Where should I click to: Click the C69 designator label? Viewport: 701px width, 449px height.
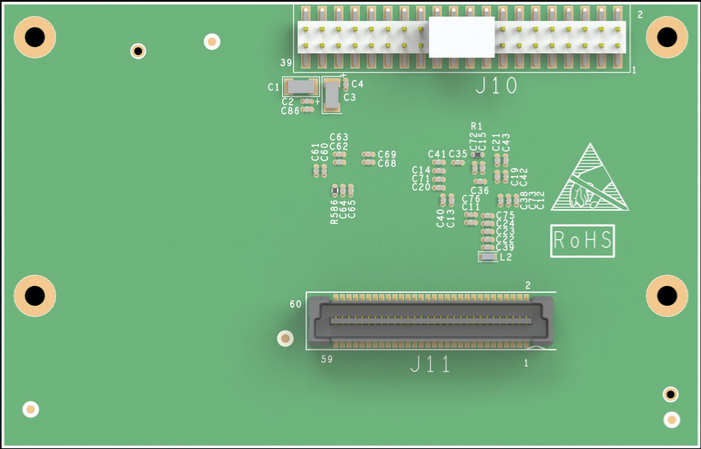tap(387, 154)
